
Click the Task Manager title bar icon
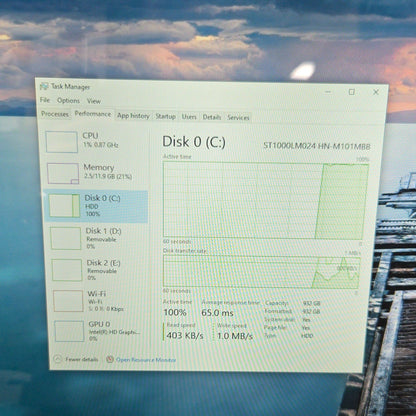click(44, 86)
